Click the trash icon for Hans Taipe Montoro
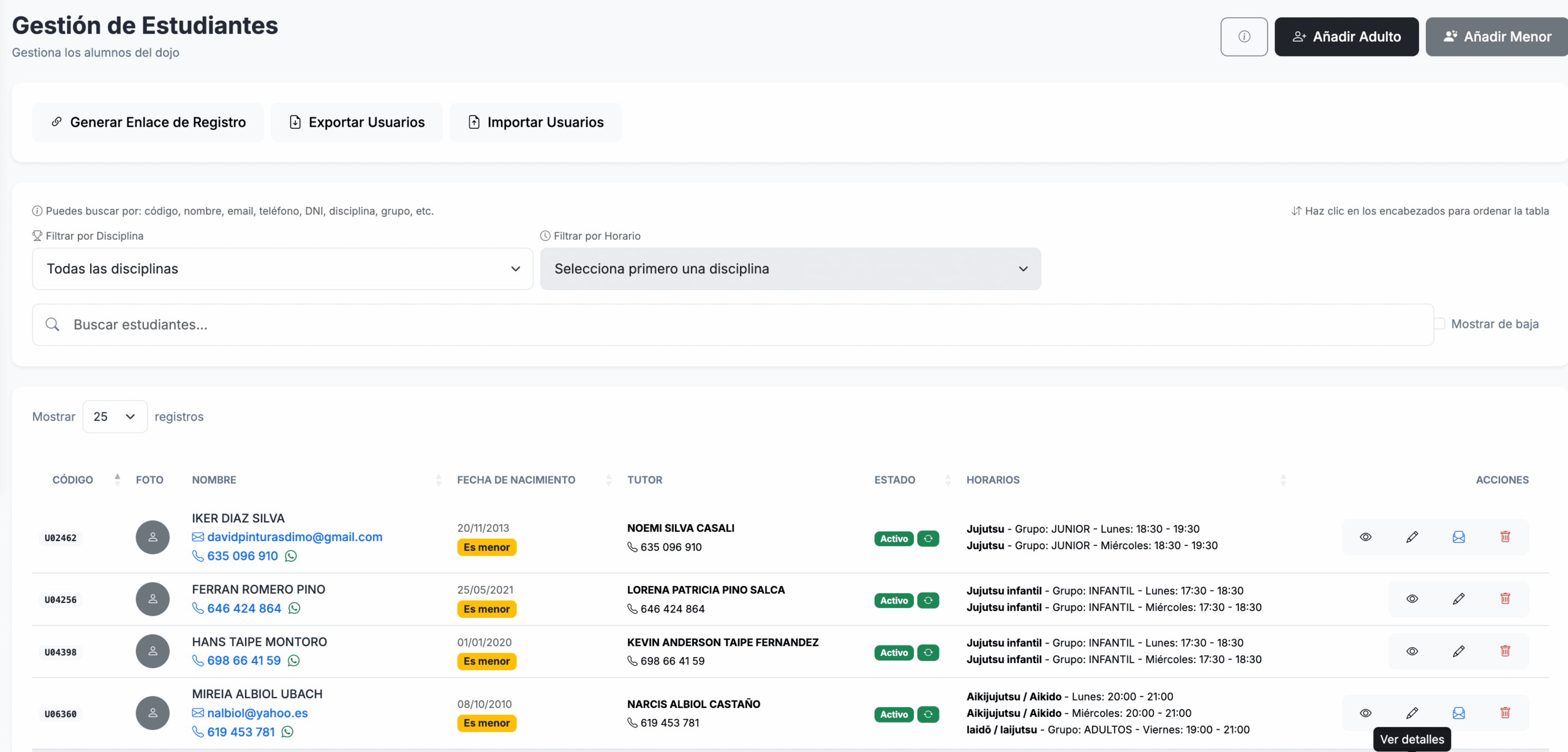 coord(1505,651)
